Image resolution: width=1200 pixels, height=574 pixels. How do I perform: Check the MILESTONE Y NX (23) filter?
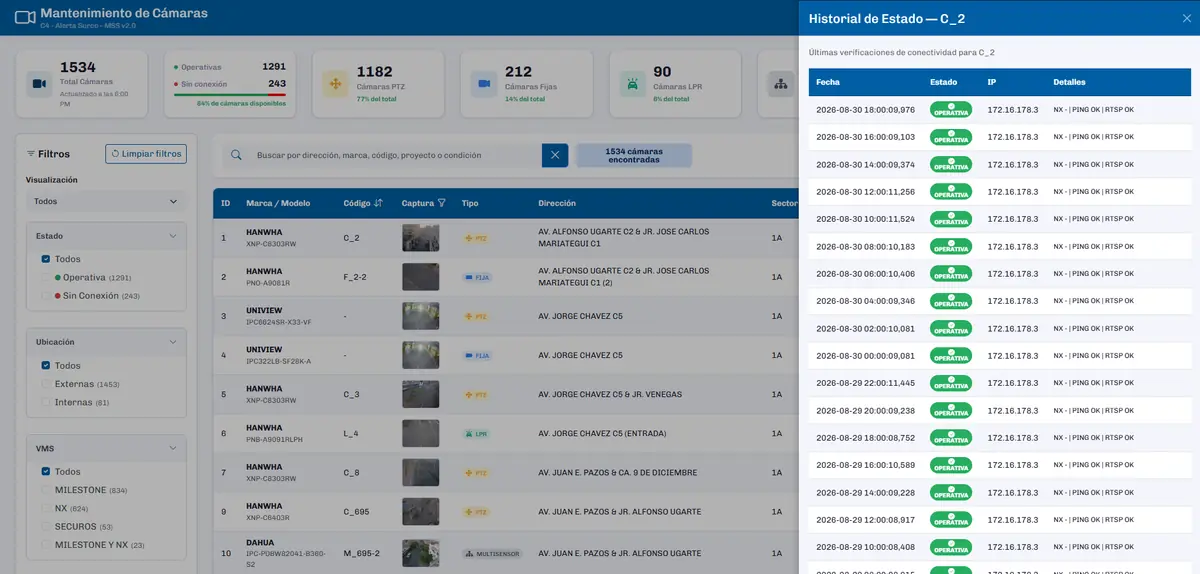click(x=46, y=545)
